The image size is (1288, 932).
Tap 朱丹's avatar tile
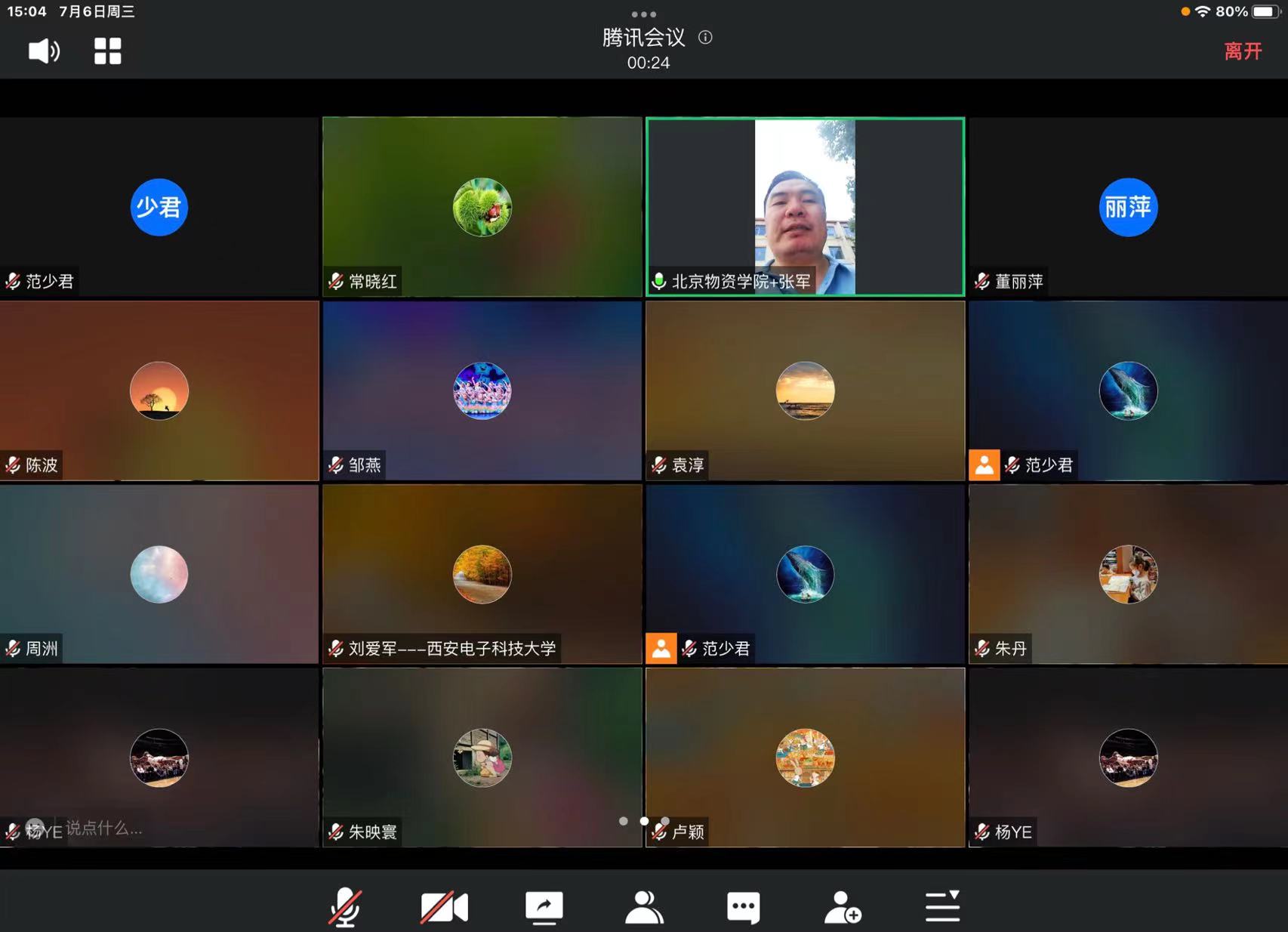pyautogui.click(x=1128, y=574)
